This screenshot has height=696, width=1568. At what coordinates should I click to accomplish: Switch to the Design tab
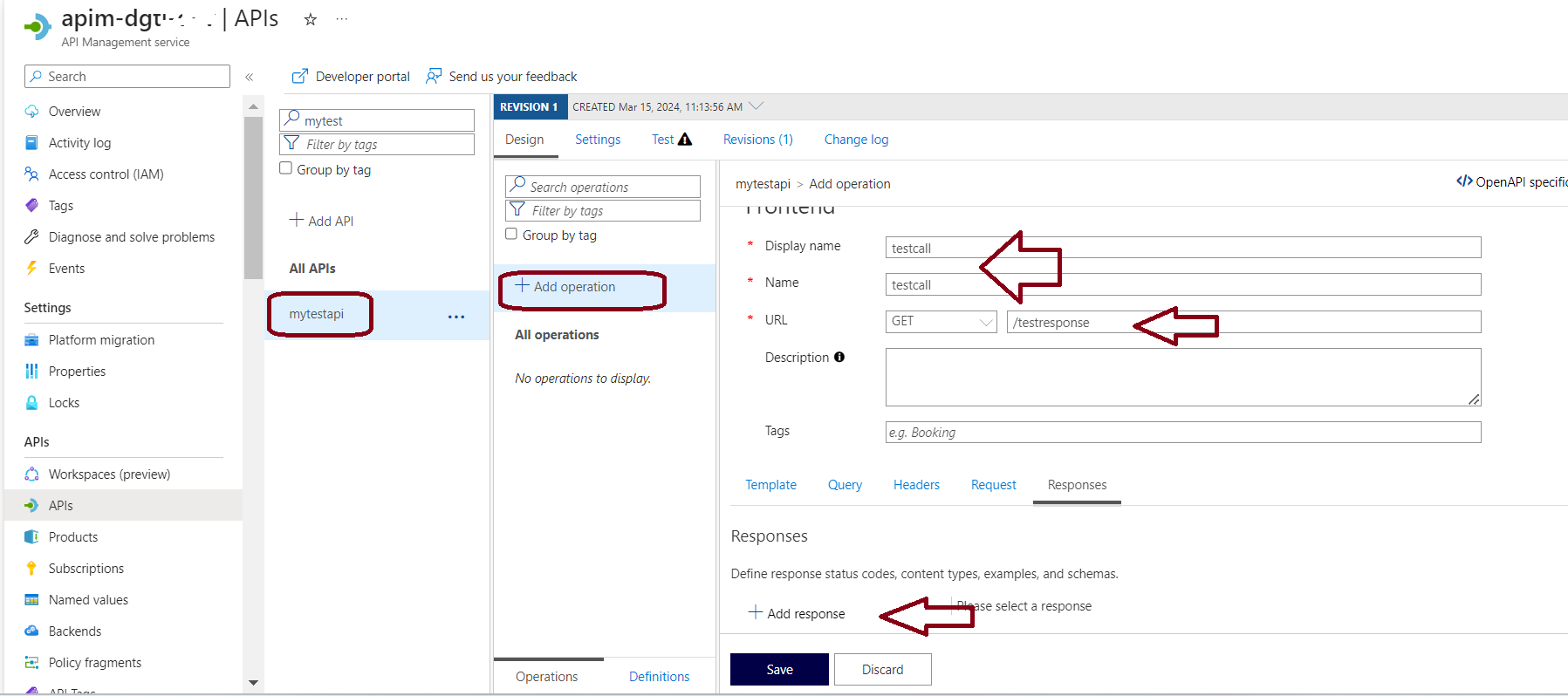click(524, 140)
